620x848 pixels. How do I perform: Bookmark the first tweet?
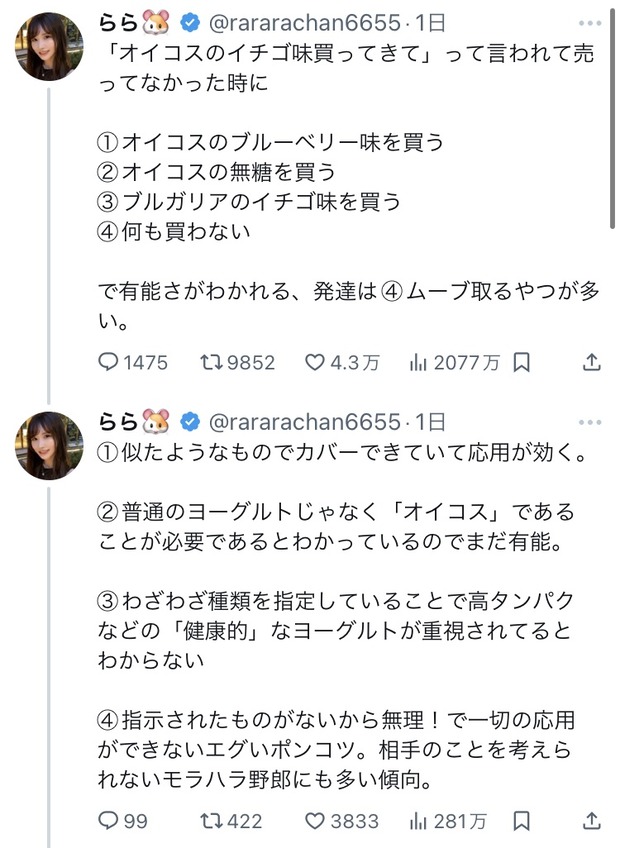click(521, 363)
